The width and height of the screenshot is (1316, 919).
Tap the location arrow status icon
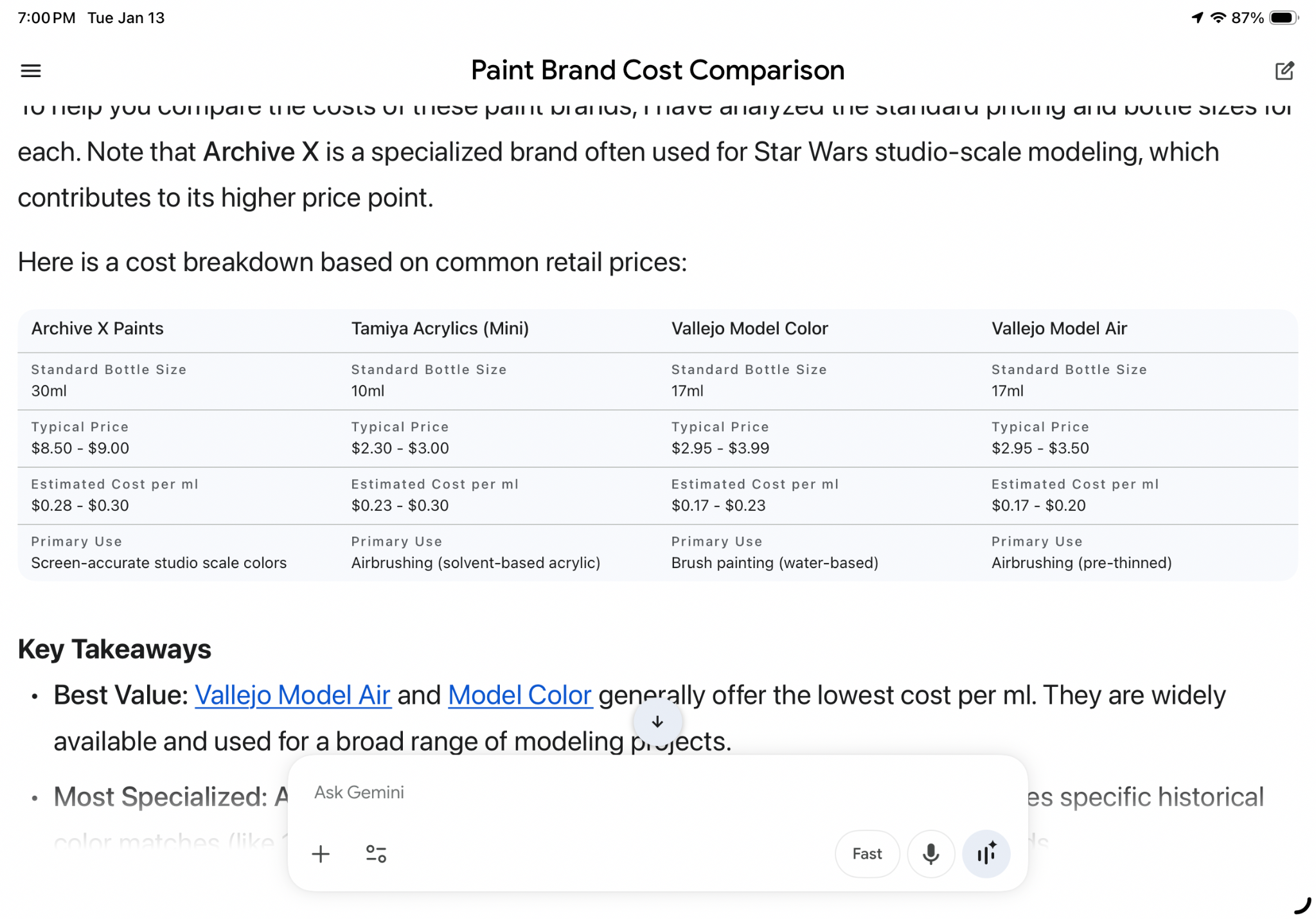click(x=1197, y=18)
